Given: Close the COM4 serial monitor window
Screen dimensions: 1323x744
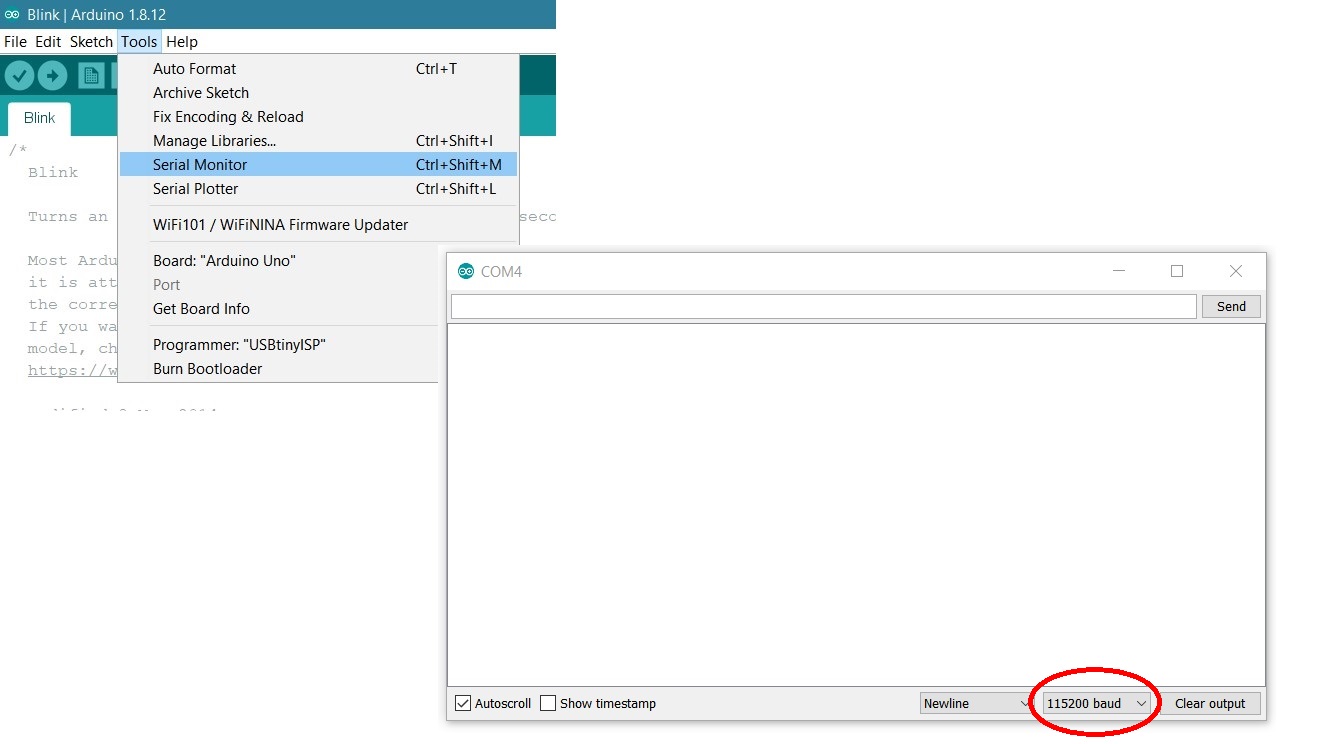Looking at the screenshot, I should [1236, 271].
